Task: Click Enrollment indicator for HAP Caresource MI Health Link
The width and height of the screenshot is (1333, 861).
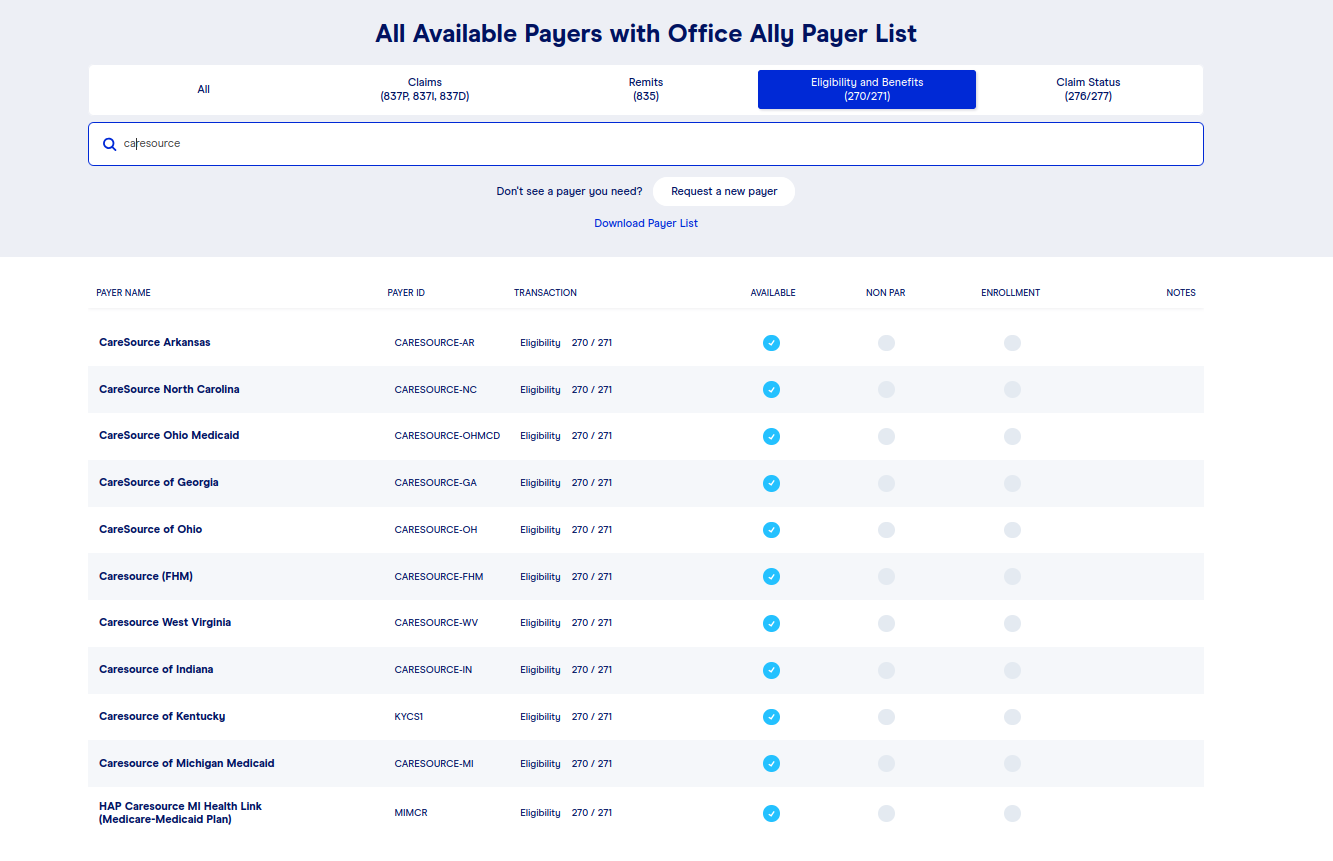Action: (x=1012, y=813)
